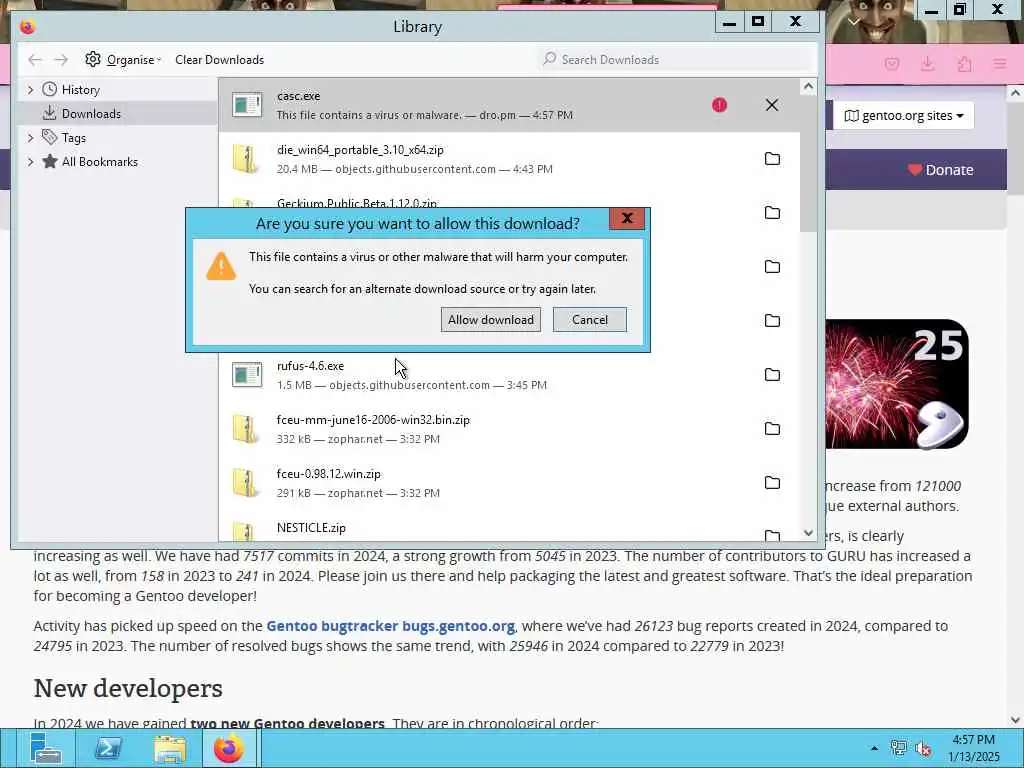Click the network icon in the system tray

click(x=899, y=748)
